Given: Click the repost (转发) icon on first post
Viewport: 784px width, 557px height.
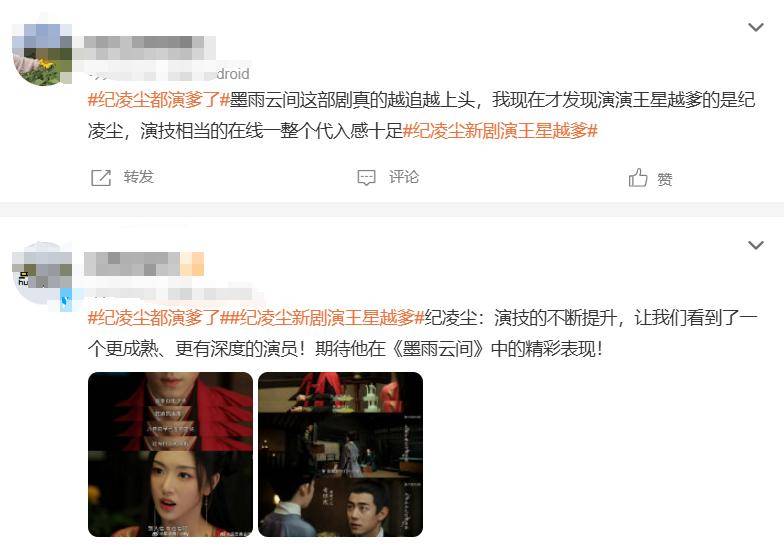Looking at the screenshot, I should pyautogui.click(x=100, y=178).
